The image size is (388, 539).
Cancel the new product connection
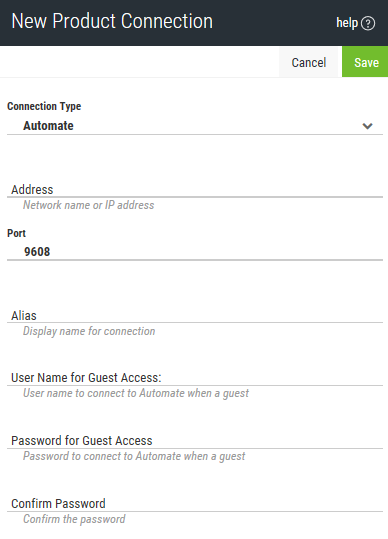[x=309, y=62]
